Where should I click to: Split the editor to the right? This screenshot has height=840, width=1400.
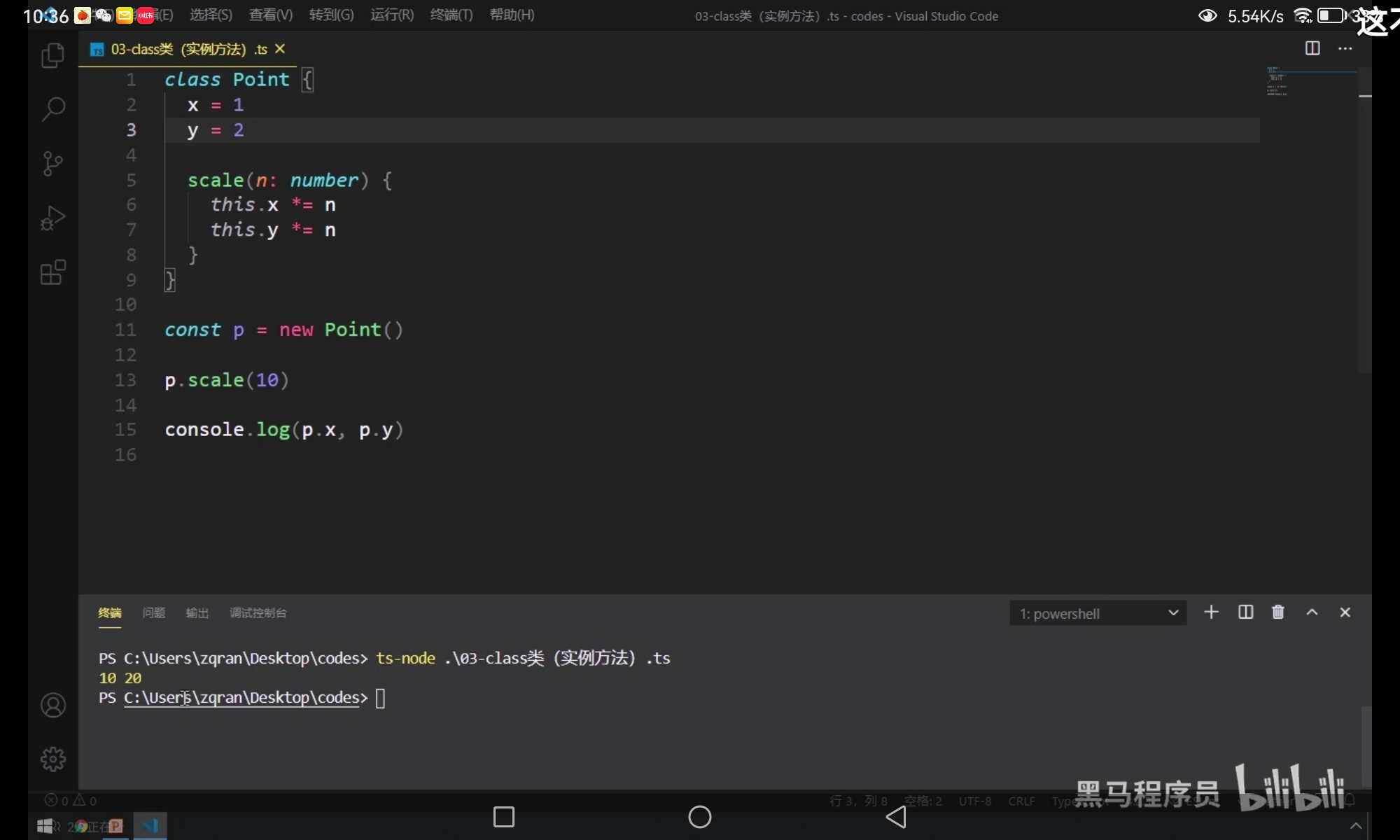pos(1312,48)
